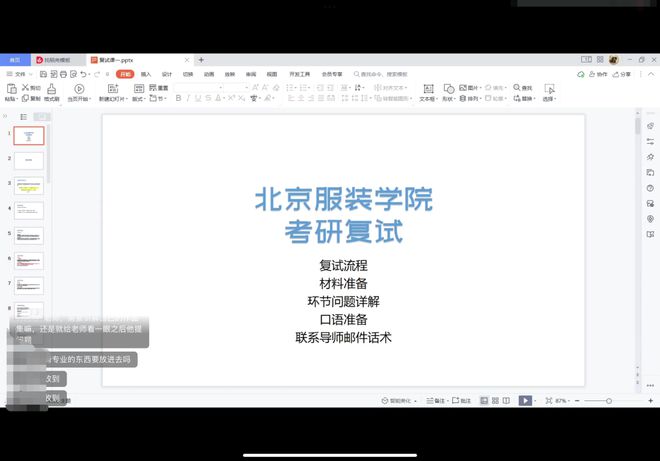The width and height of the screenshot is (660, 461).
Task: Select slide 3 thumbnail
Action: pyautogui.click(x=29, y=186)
